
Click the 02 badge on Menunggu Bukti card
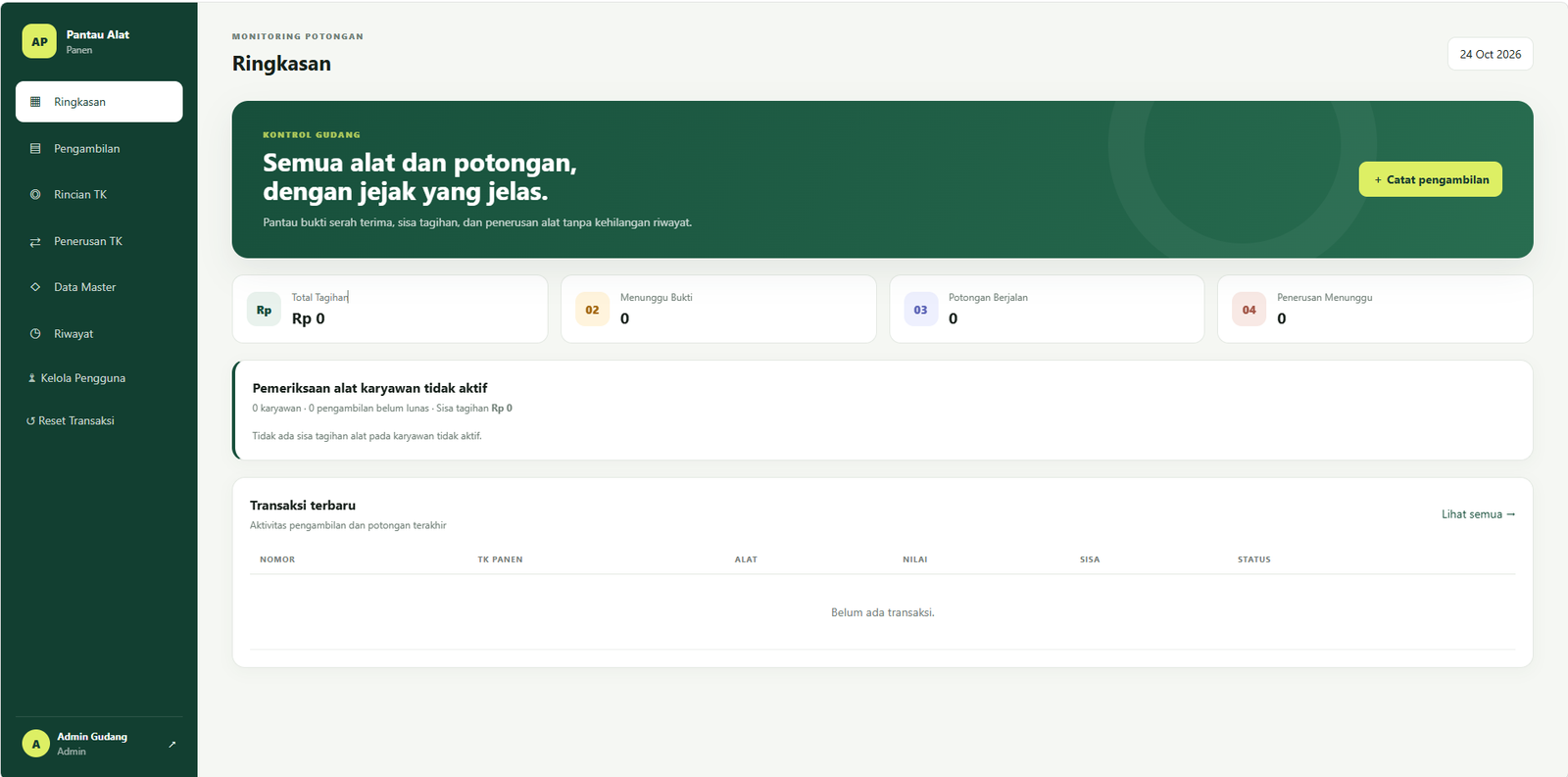[592, 310]
